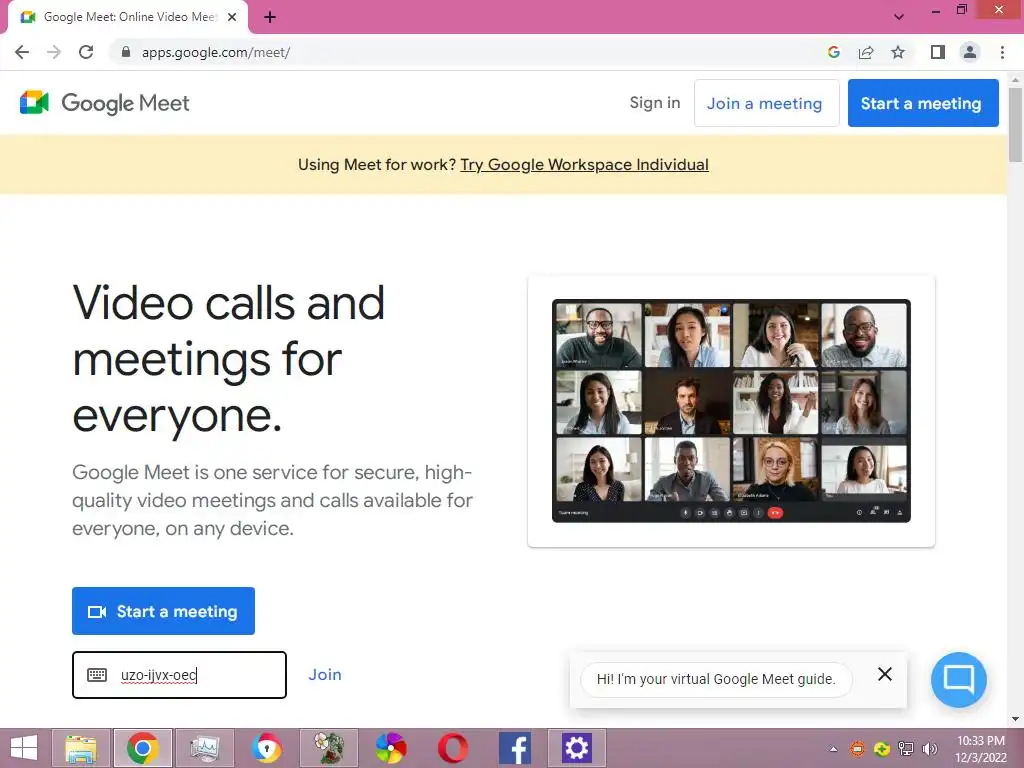Click the Chrome taskbar icon
The height and width of the screenshot is (768, 1024).
point(143,748)
